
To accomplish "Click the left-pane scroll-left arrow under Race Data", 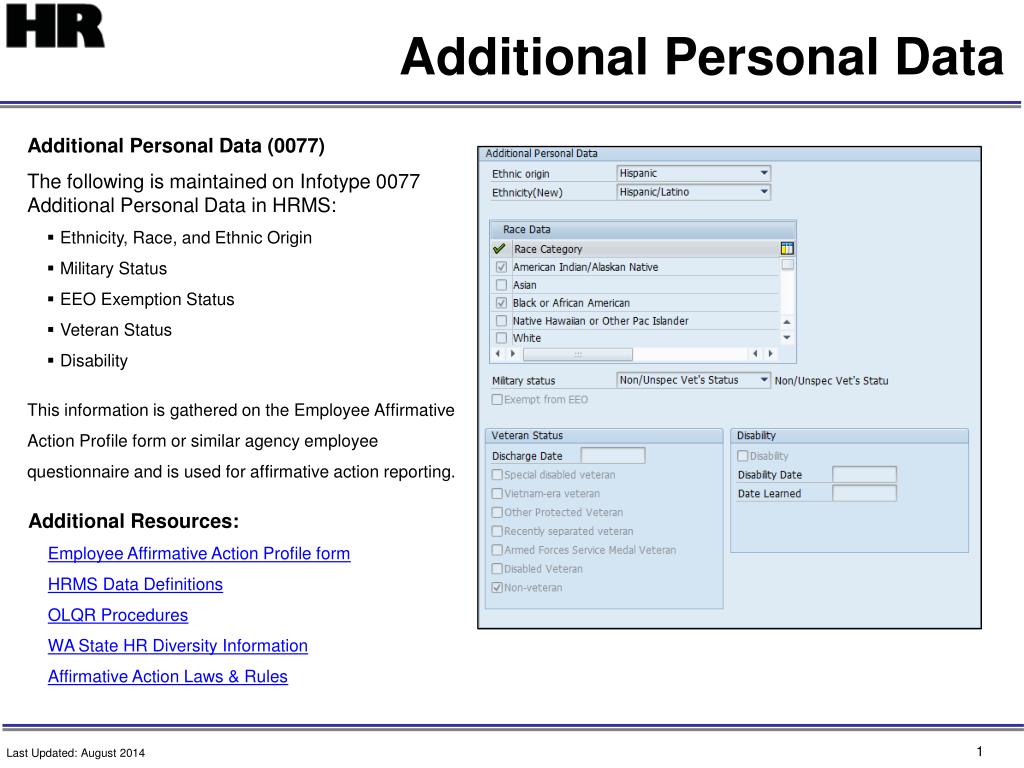I will 498,354.
